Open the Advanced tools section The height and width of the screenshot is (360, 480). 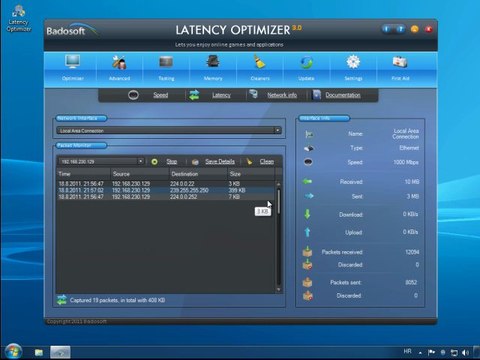[119, 69]
